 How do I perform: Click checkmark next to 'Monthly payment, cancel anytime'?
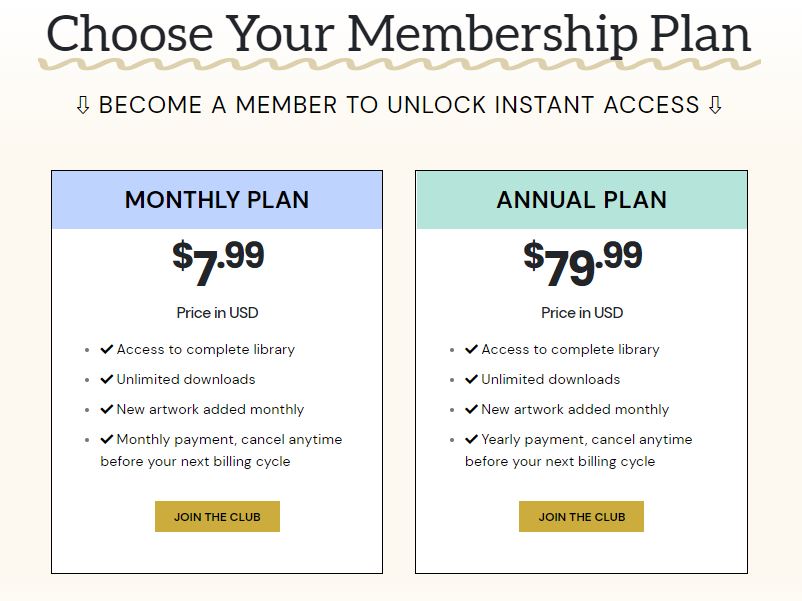[x=106, y=439]
